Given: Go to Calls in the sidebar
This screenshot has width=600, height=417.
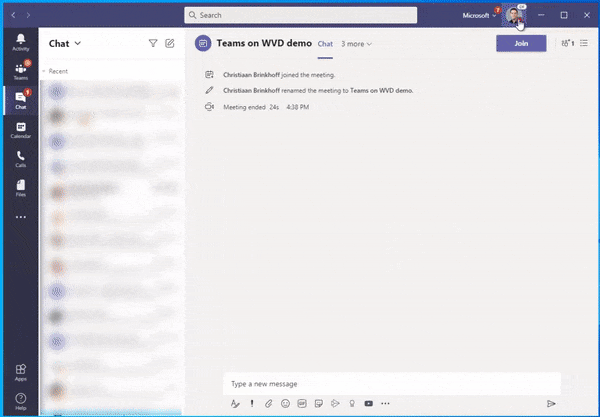Looking at the screenshot, I should (21, 159).
